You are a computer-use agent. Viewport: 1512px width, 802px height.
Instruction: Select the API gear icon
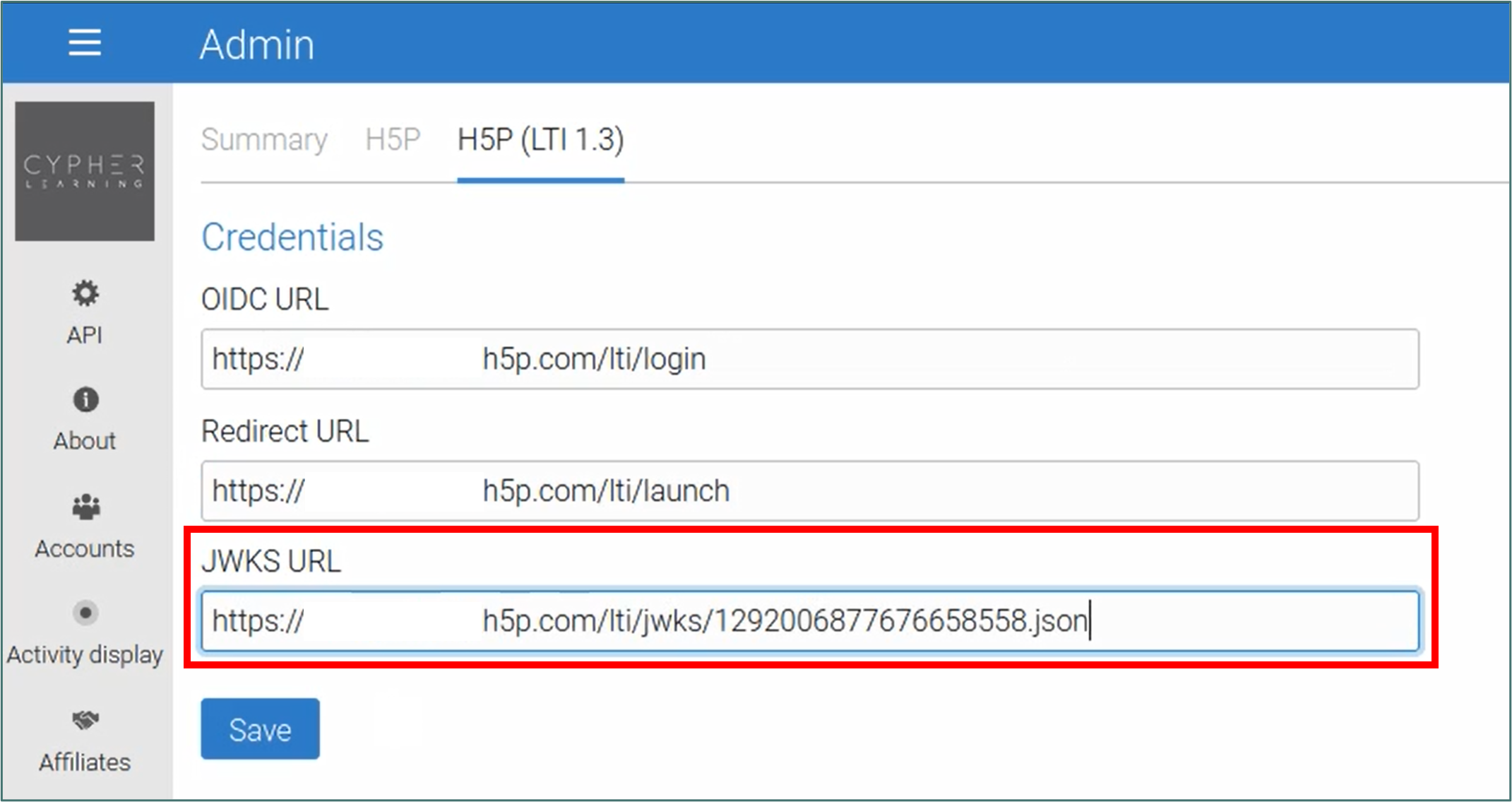click(85, 293)
